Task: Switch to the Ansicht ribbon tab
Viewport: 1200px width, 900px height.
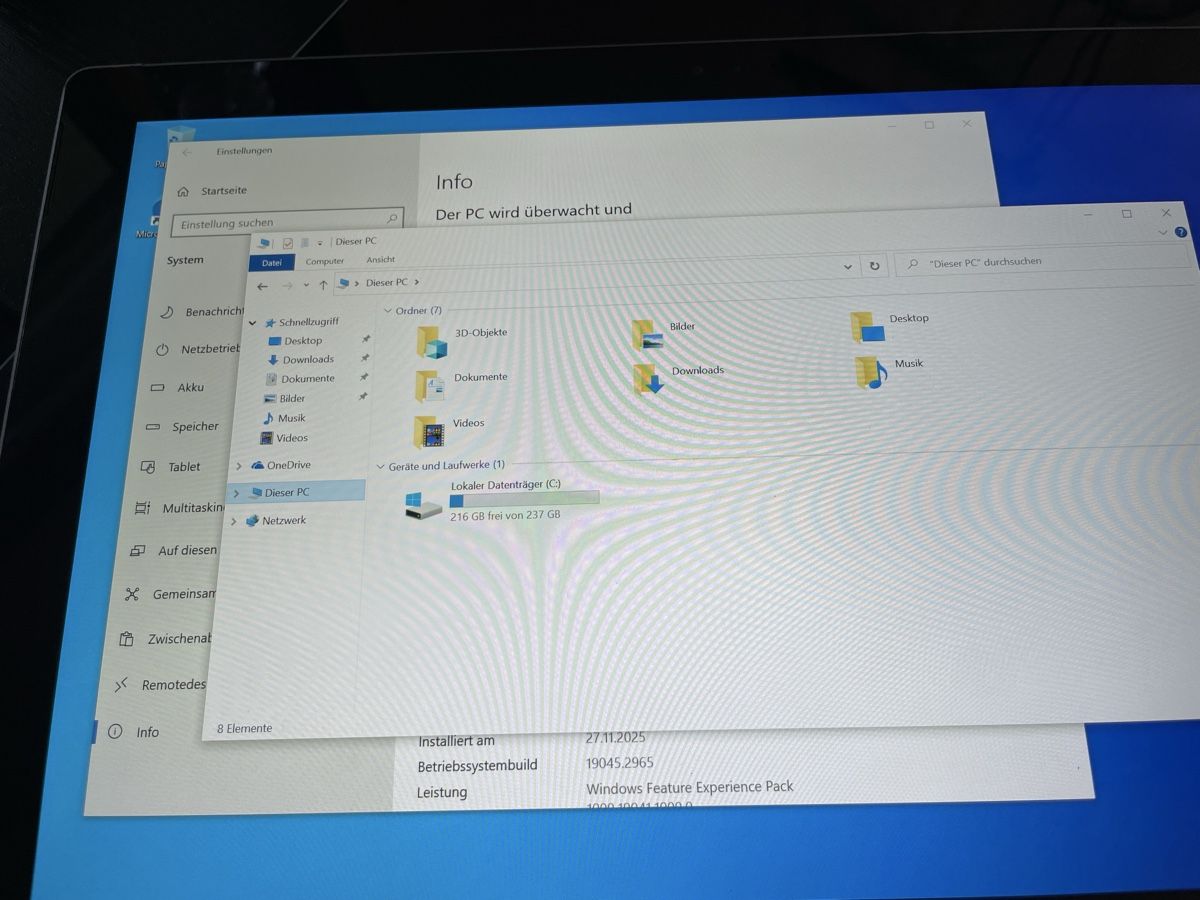Action: [x=381, y=261]
